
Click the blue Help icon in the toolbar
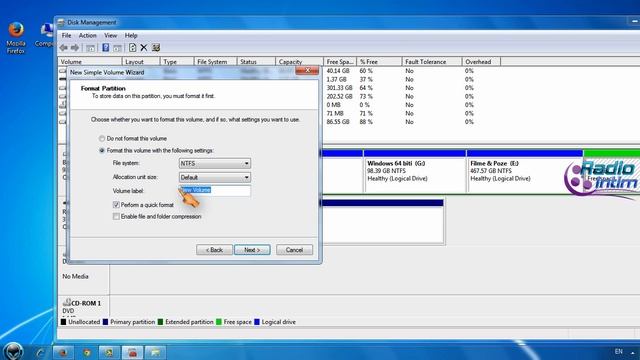pos(105,48)
